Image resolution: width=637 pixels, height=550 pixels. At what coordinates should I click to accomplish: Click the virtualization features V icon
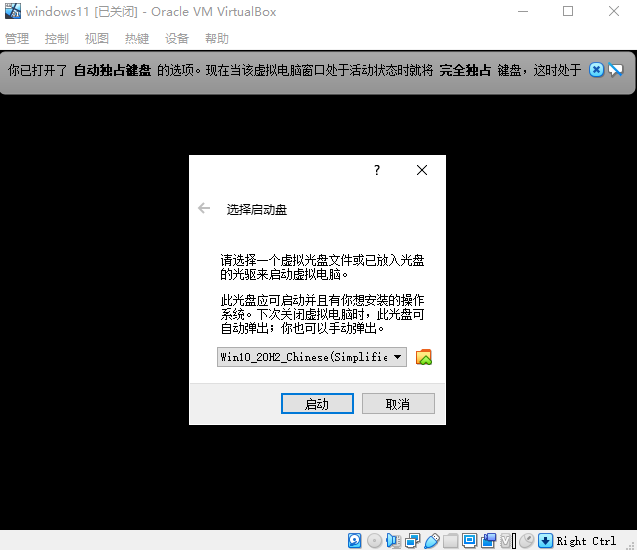(508, 541)
